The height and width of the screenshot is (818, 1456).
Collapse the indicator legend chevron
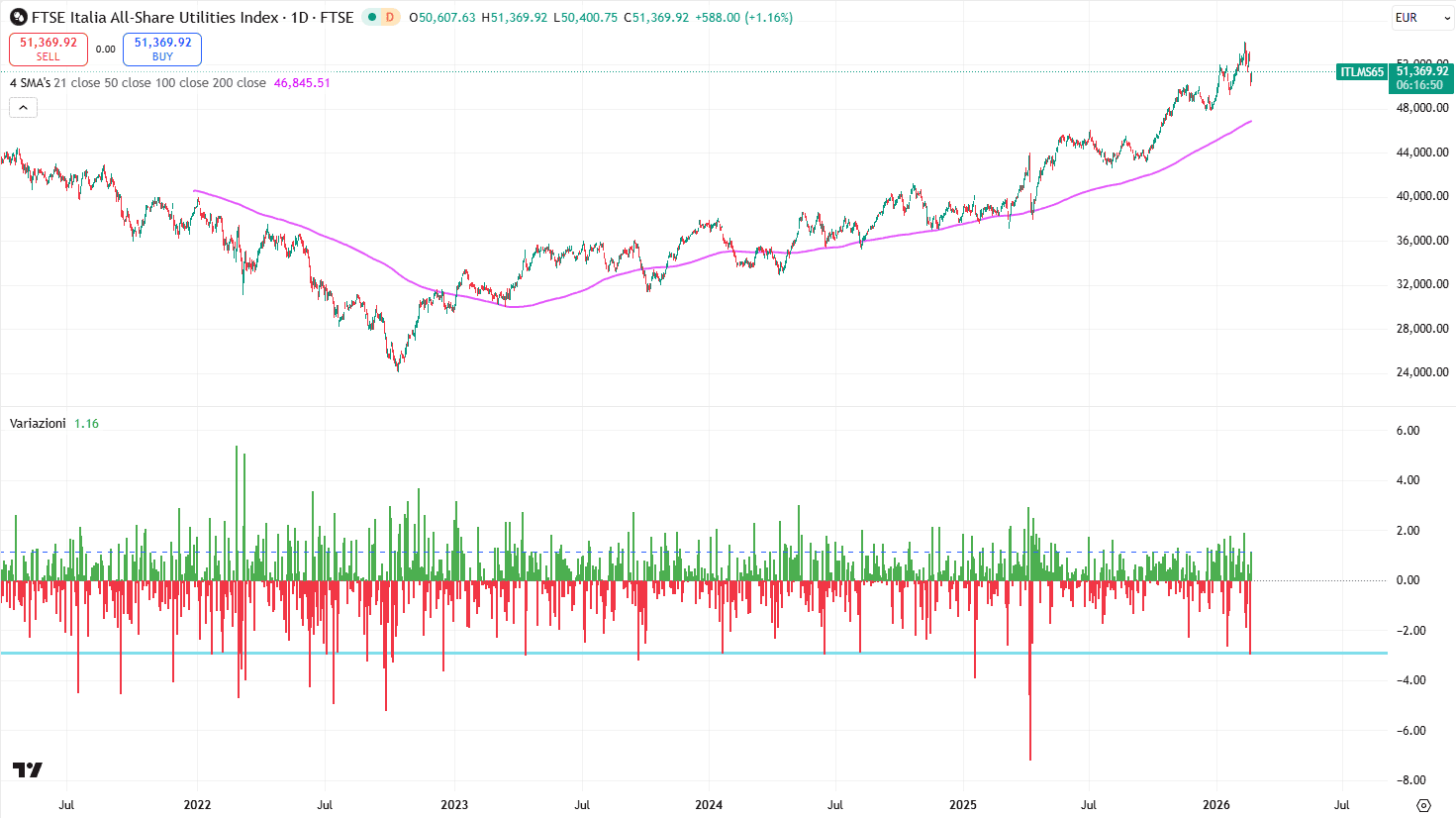click(24, 107)
